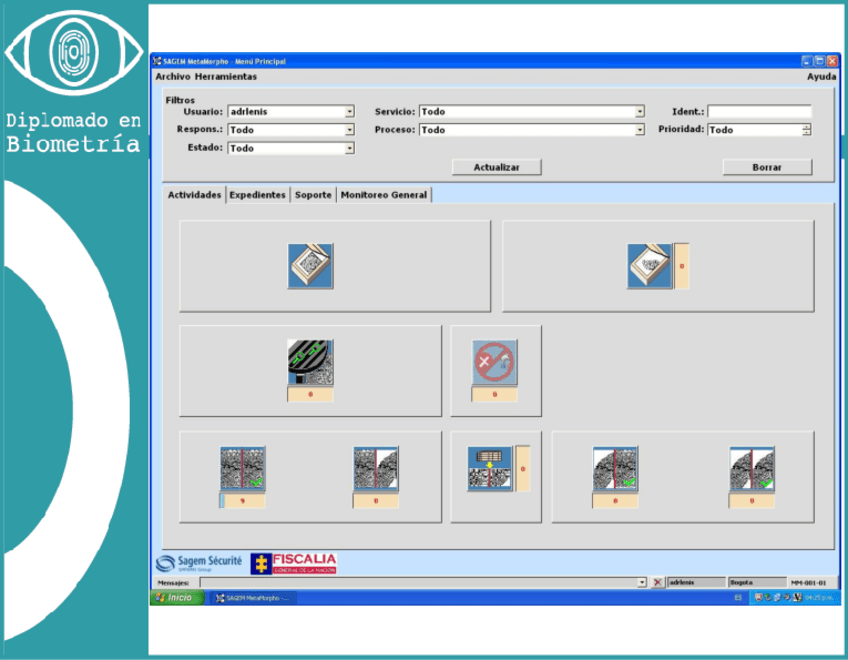
Task: Open fingerprint comparison icon with counter 9
Action: pyautogui.click(x=242, y=468)
